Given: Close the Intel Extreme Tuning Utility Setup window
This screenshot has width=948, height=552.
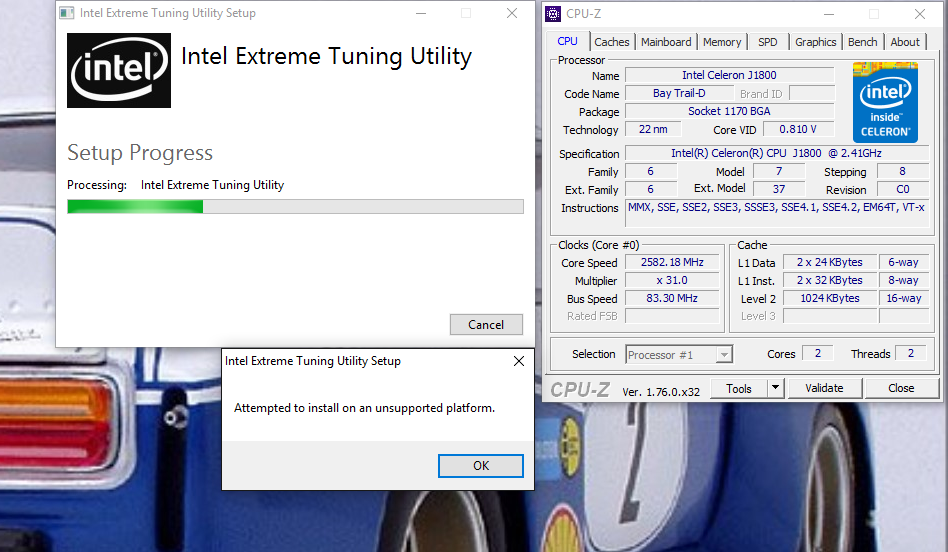Looking at the screenshot, I should tap(511, 13).
